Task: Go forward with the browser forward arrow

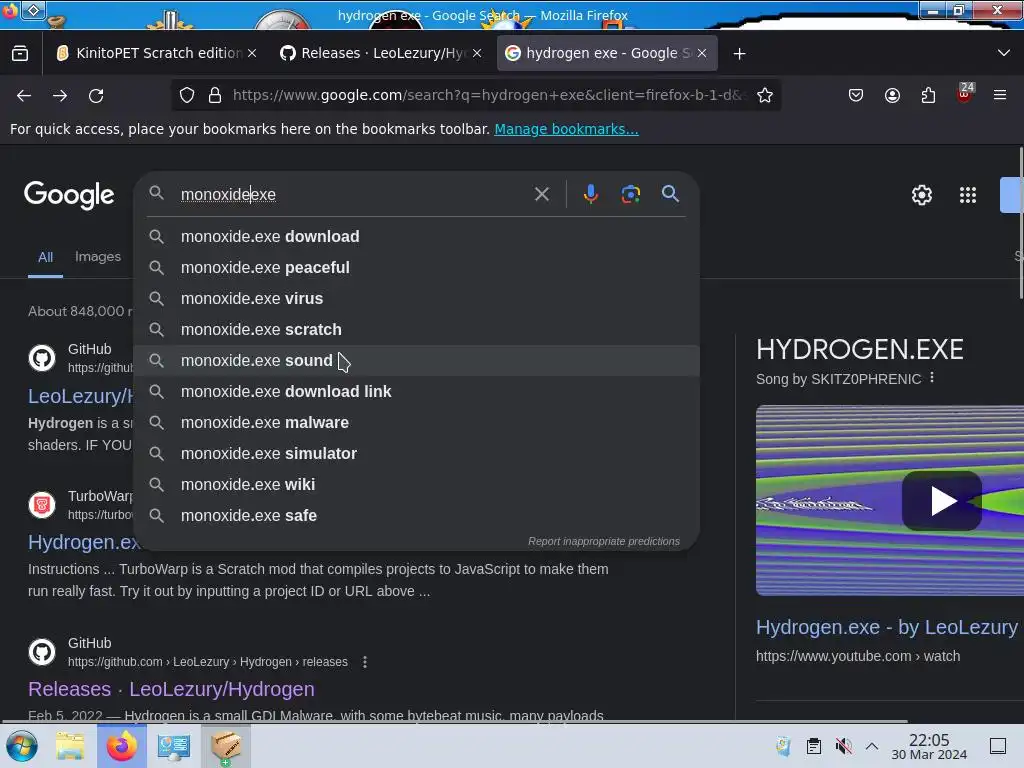Action: [x=60, y=96]
